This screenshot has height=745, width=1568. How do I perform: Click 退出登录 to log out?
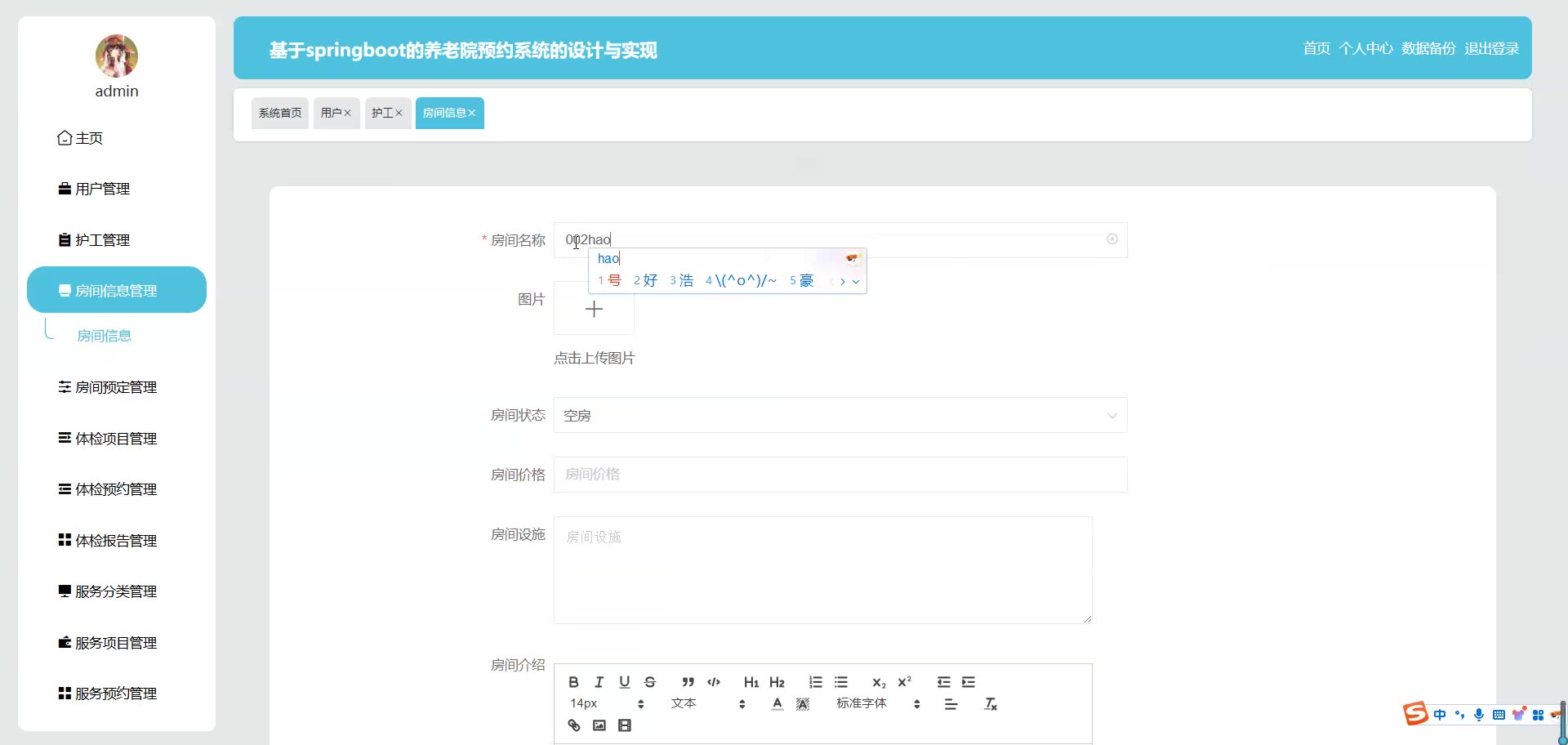coord(1491,48)
